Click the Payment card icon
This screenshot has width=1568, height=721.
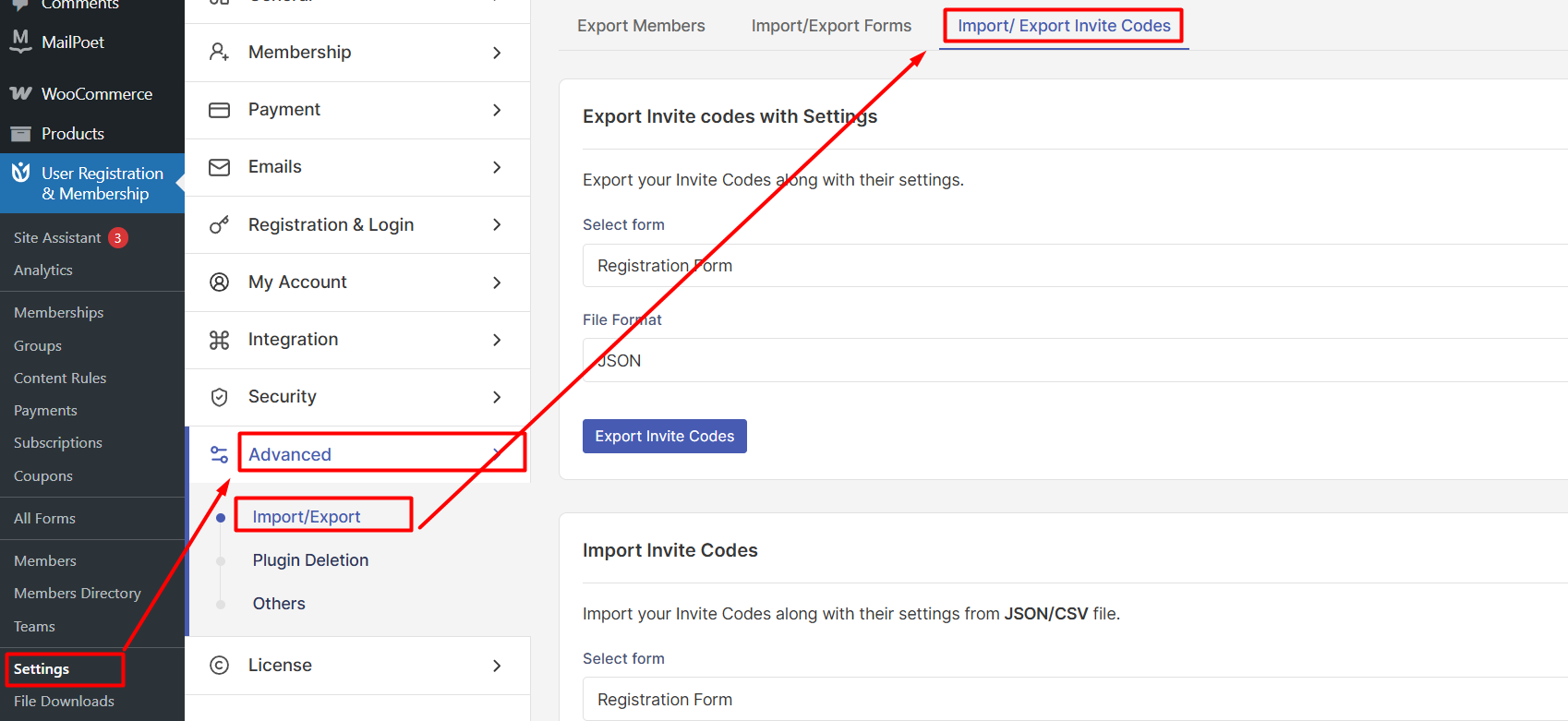click(x=219, y=110)
